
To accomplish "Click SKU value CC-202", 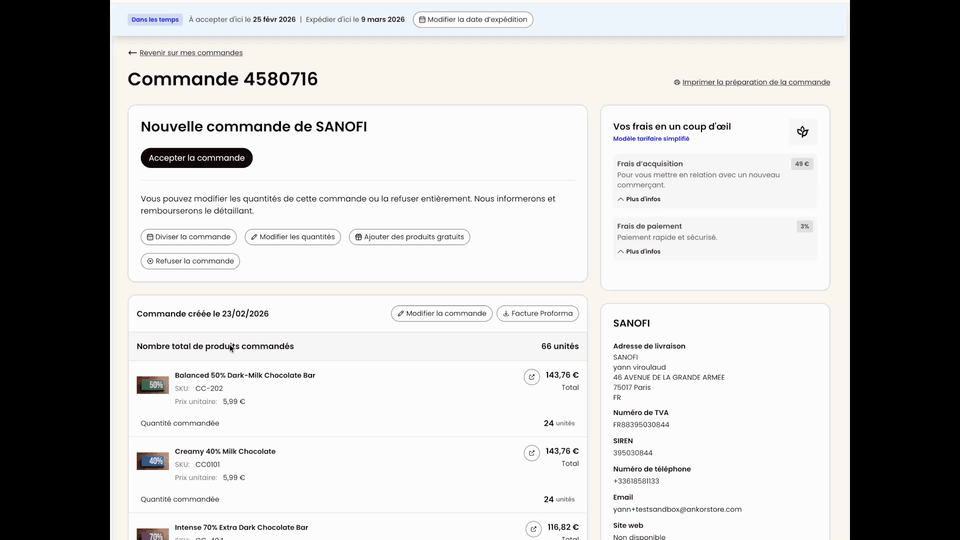I will coord(209,388).
